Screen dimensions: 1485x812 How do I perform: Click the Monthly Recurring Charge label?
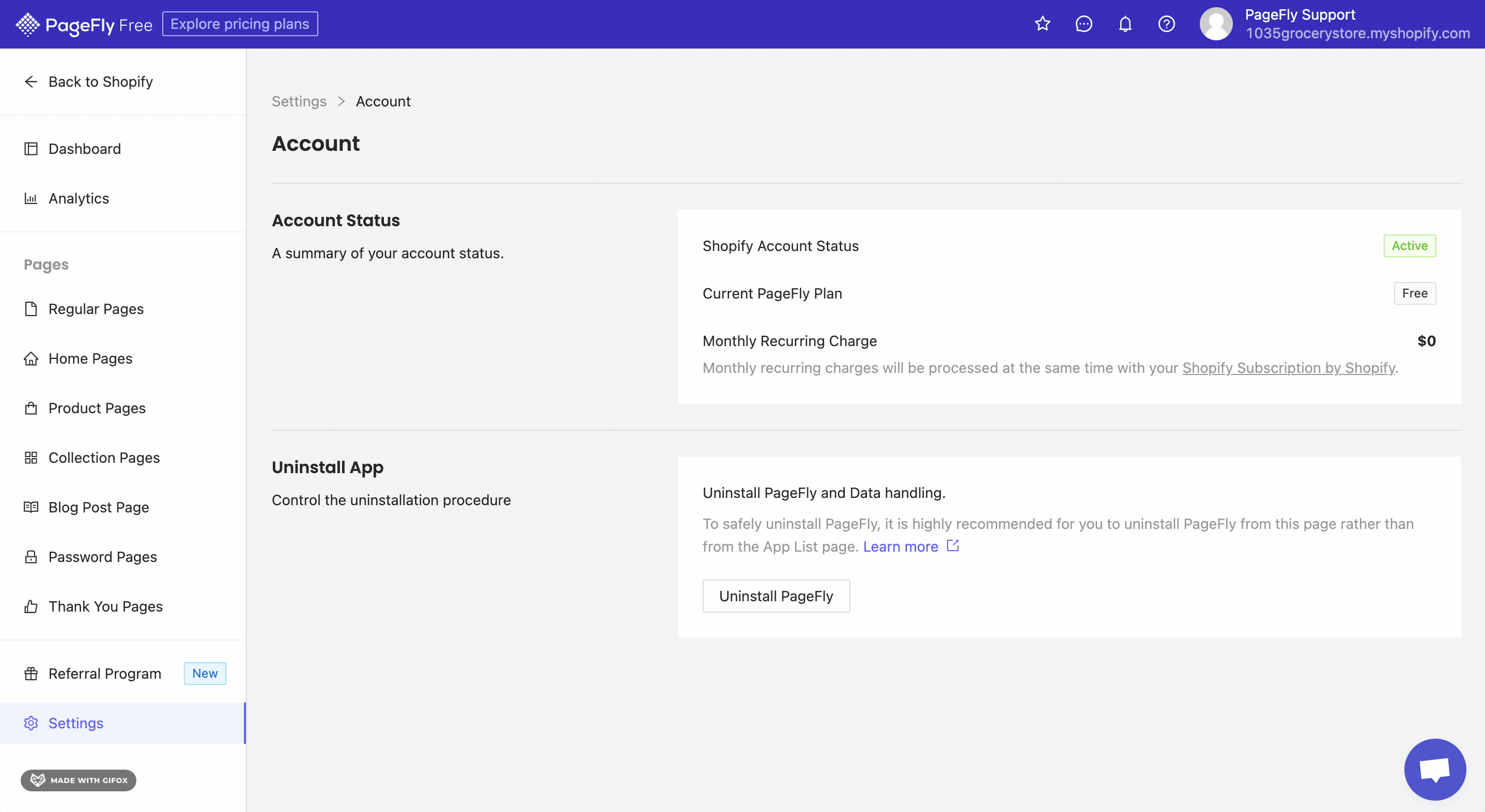click(789, 341)
